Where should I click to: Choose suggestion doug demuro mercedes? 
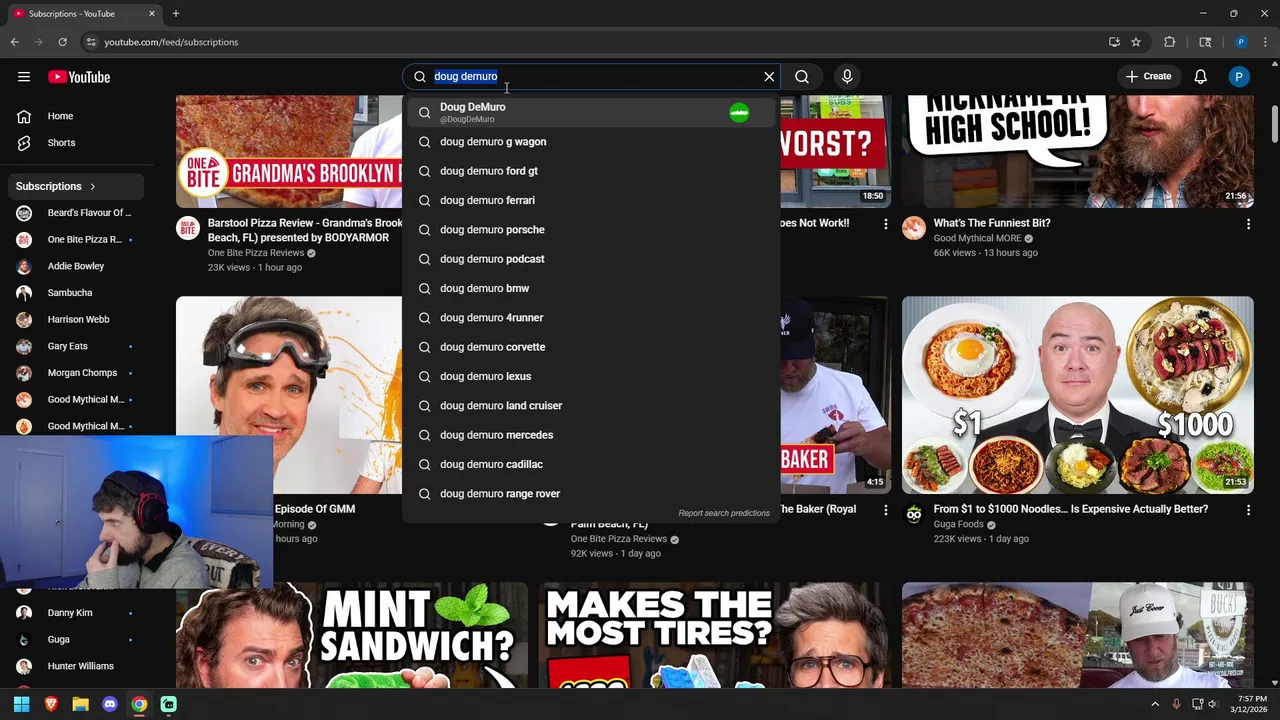click(590, 435)
